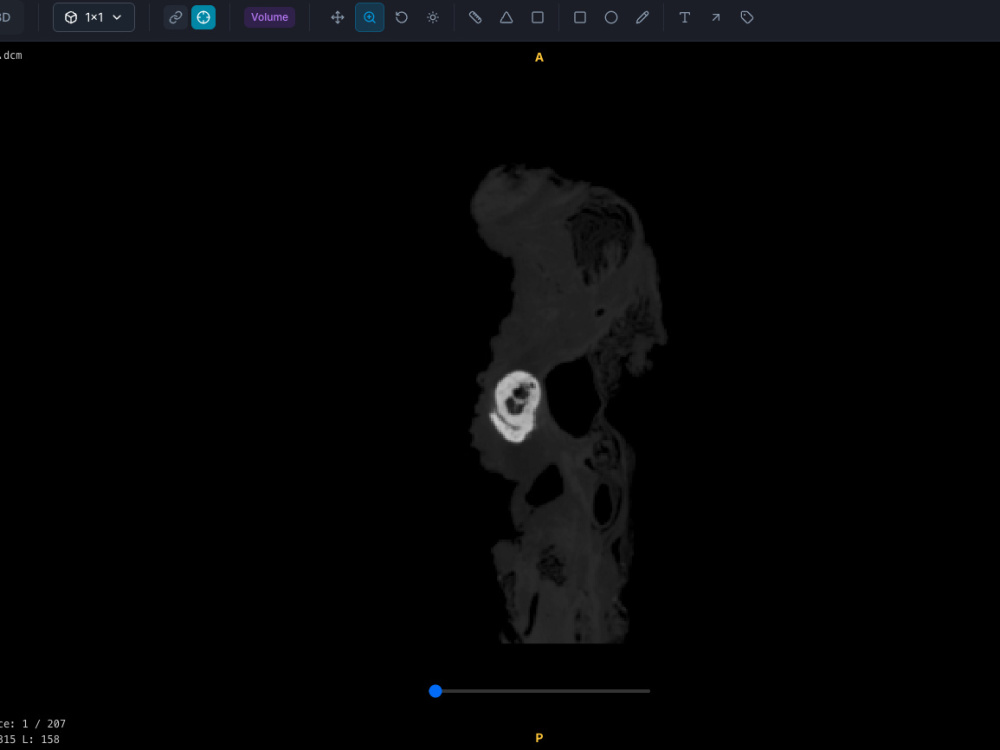Click the .dcm filename label
Screen dimensions: 1000x750
click(x=11, y=55)
